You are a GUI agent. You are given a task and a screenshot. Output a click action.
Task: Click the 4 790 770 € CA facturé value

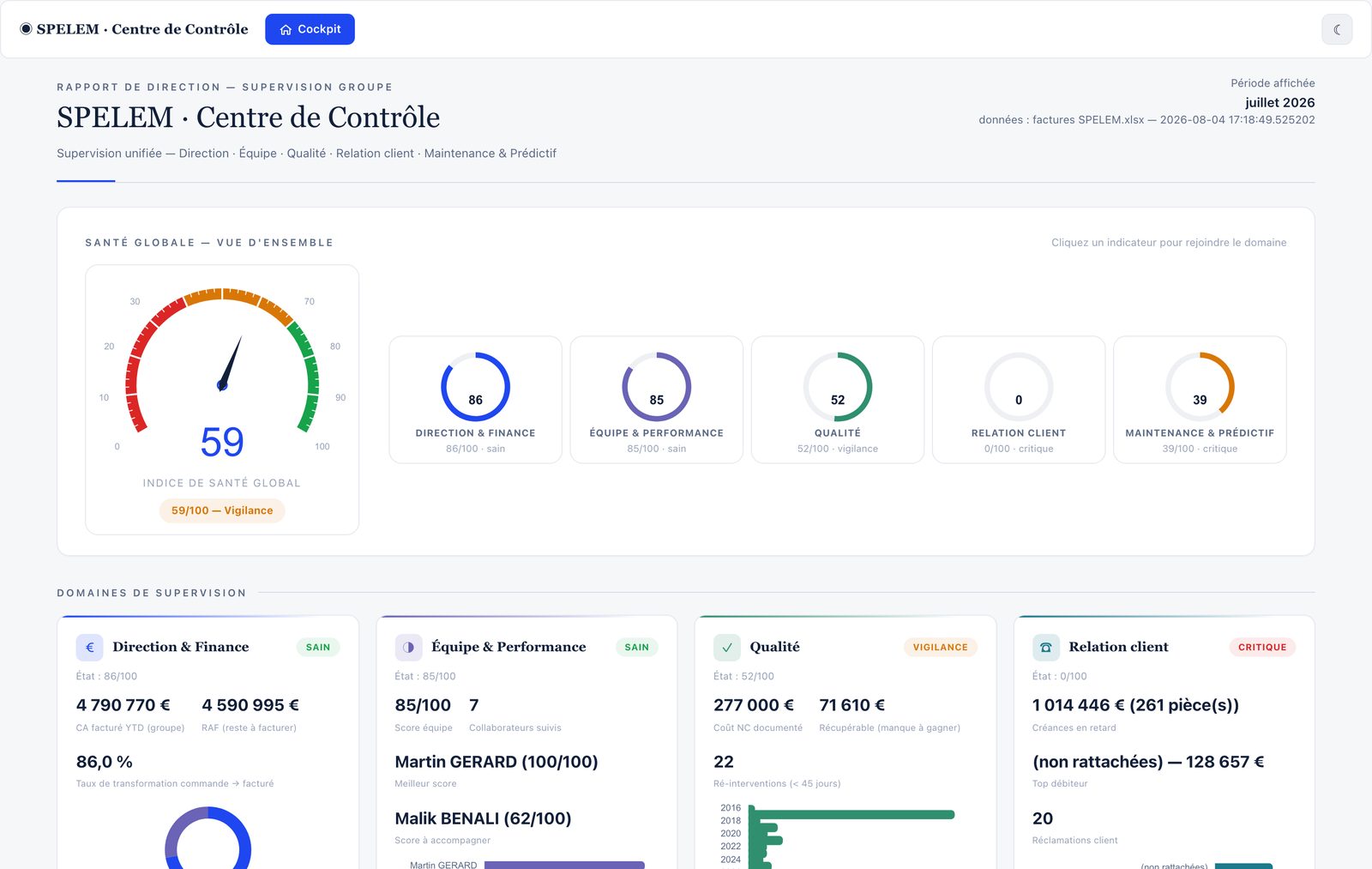point(123,705)
